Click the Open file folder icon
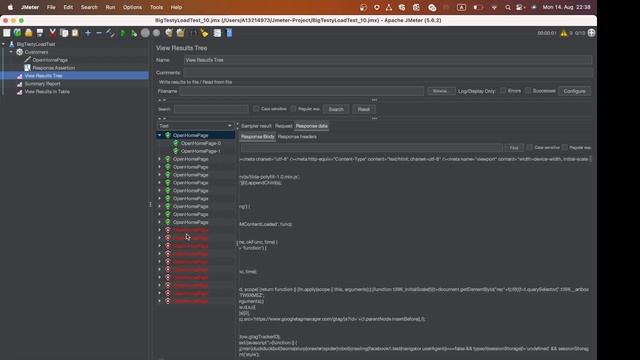 (x=29, y=33)
